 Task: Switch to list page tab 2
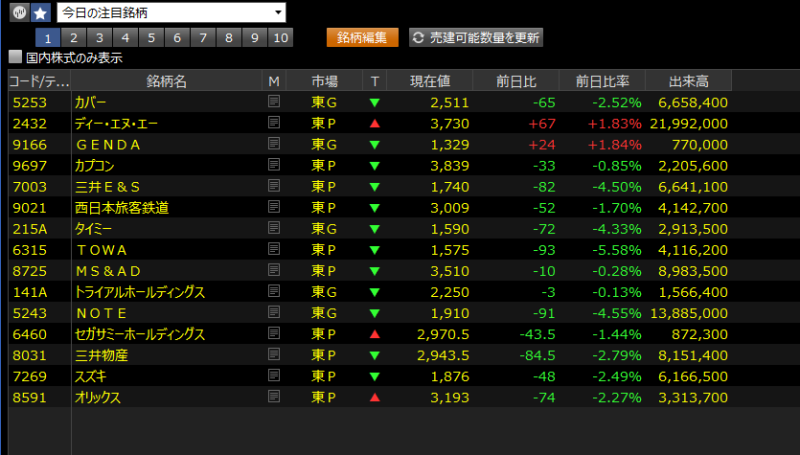tap(73, 38)
